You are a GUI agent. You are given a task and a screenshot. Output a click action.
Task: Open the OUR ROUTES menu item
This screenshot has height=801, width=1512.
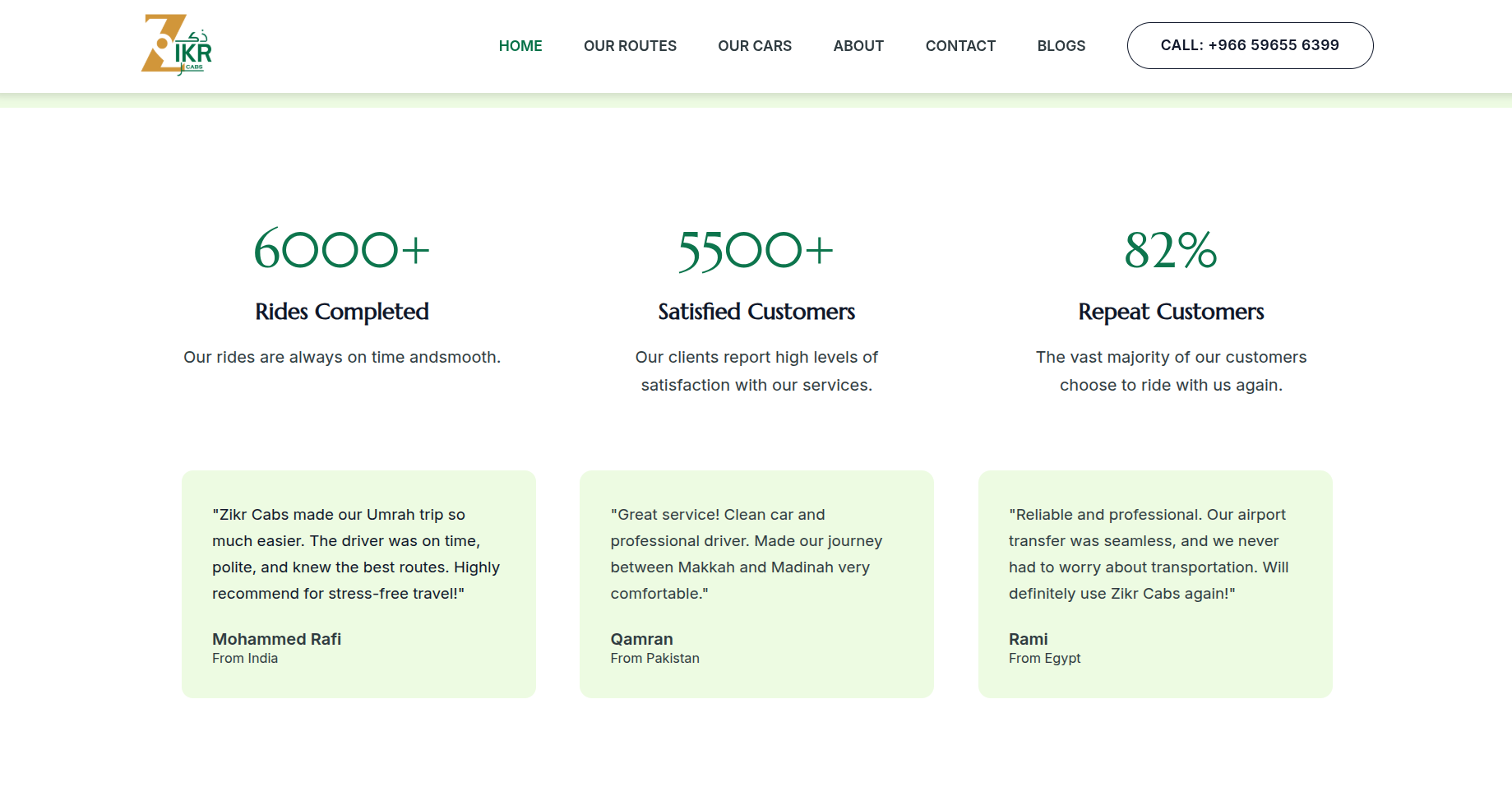(630, 46)
